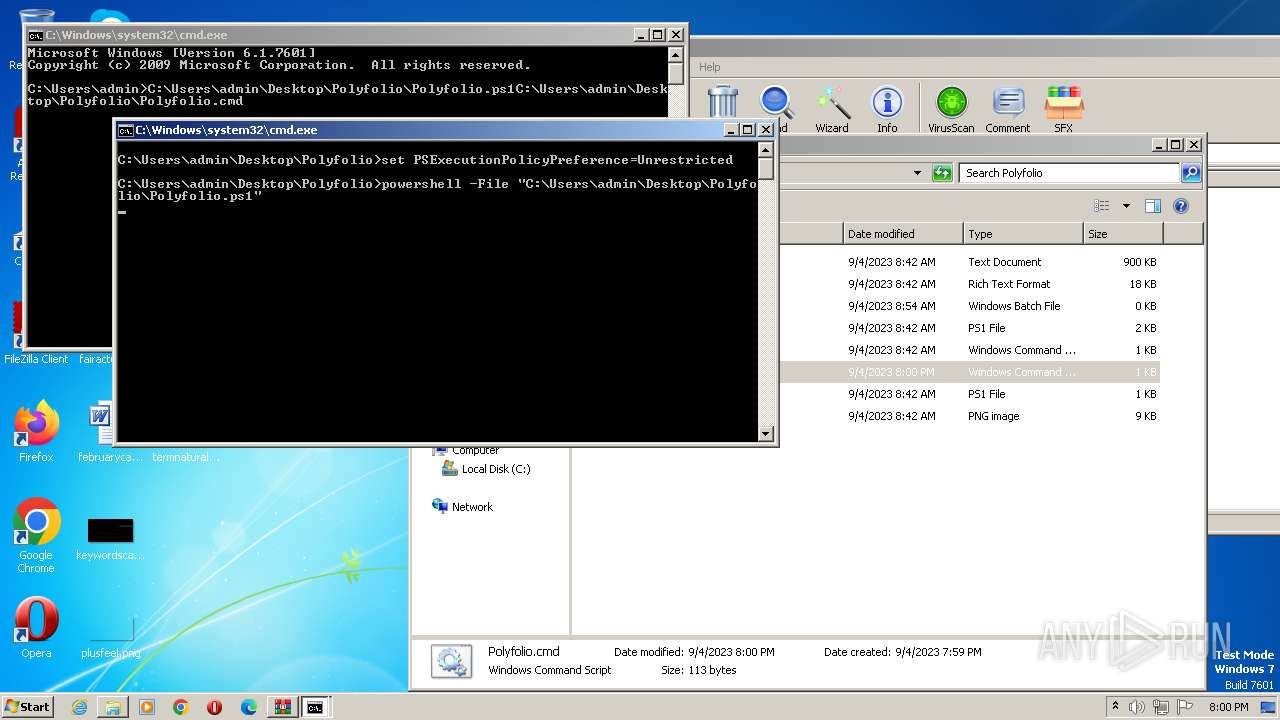The width and height of the screenshot is (1280, 720).
Task: Click the WinRAR Delete trash can icon
Action: pyautogui.click(x=722, y=102)
